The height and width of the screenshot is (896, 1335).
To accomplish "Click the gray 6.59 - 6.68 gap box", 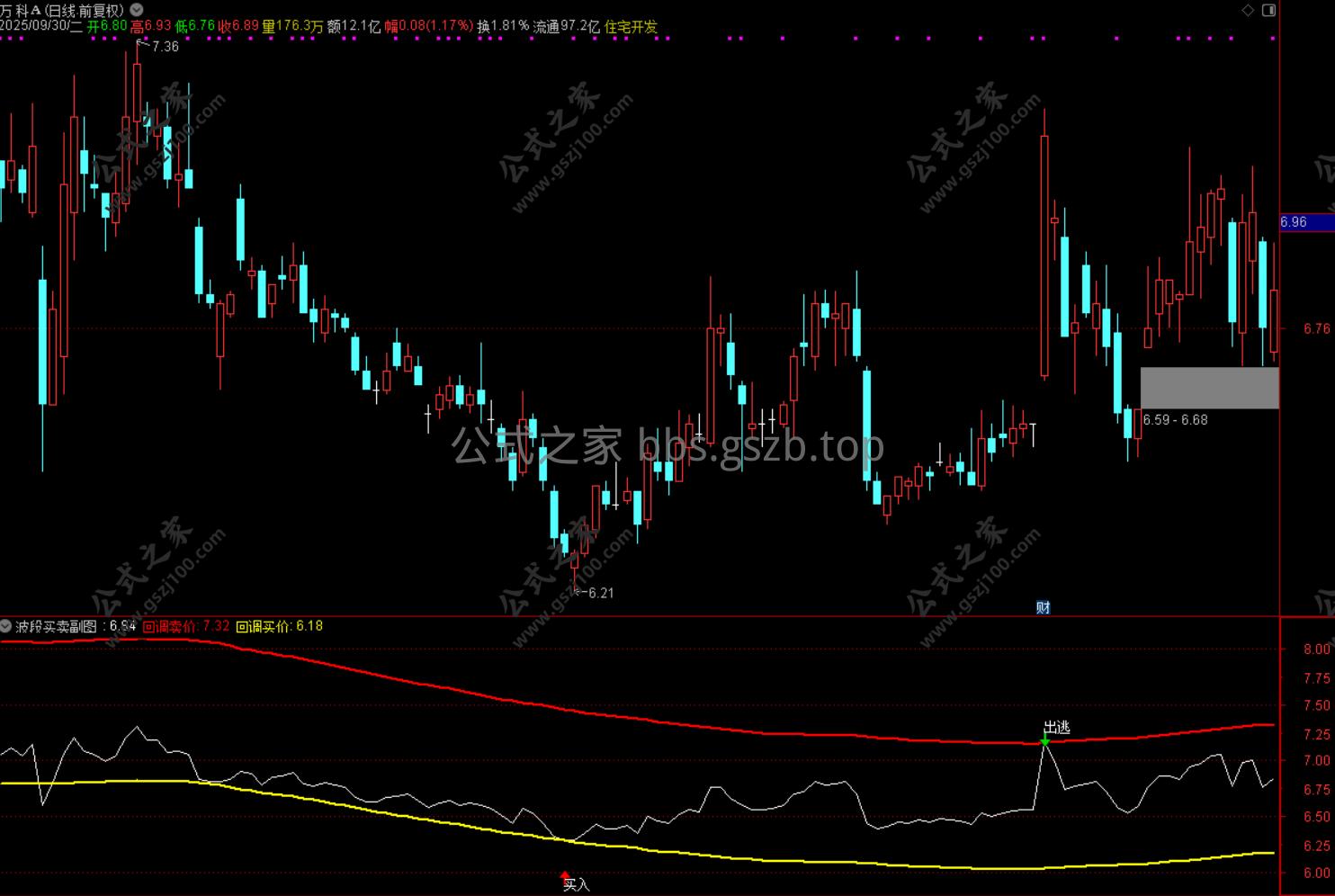I will [x=1209, y=388].
